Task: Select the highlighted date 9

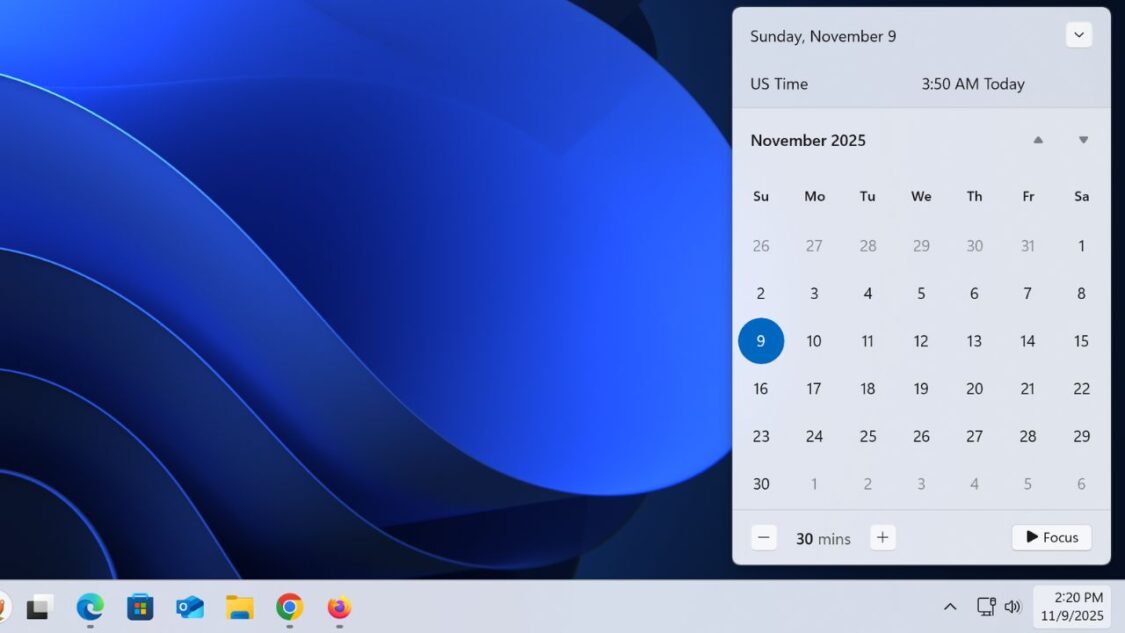Action: tap(761, 341)
